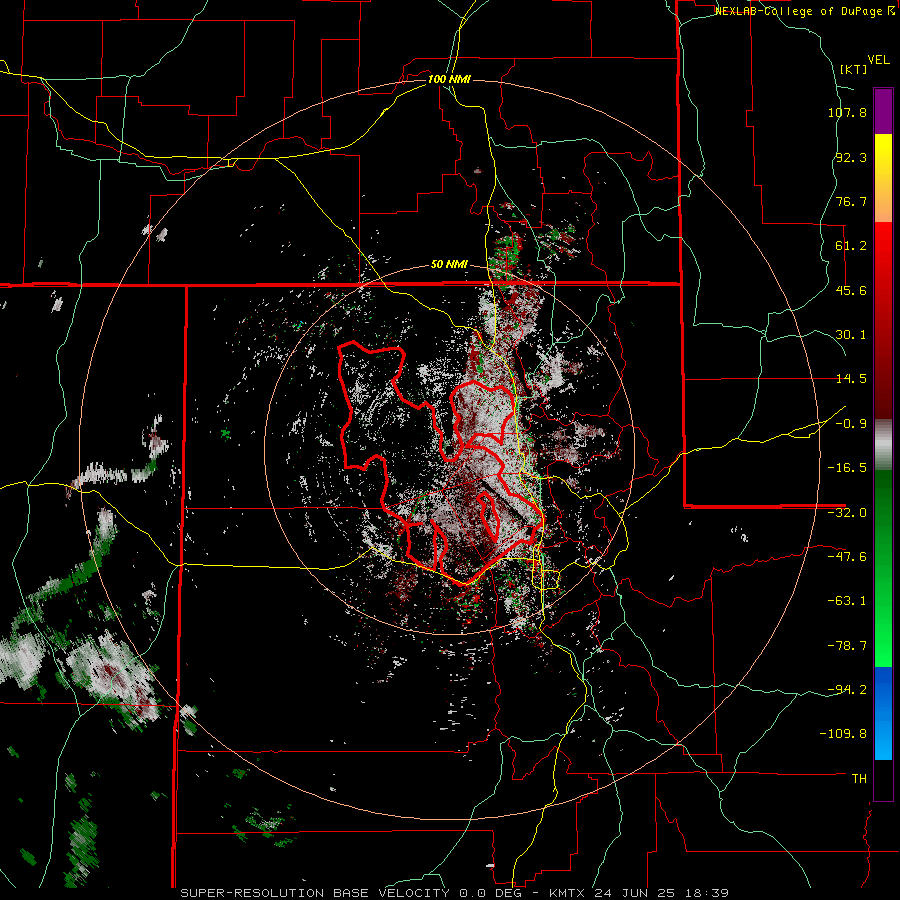Click the 30.1 velocity scale value
Viewport: 900px width, 900px height.
tap(851, 335)
